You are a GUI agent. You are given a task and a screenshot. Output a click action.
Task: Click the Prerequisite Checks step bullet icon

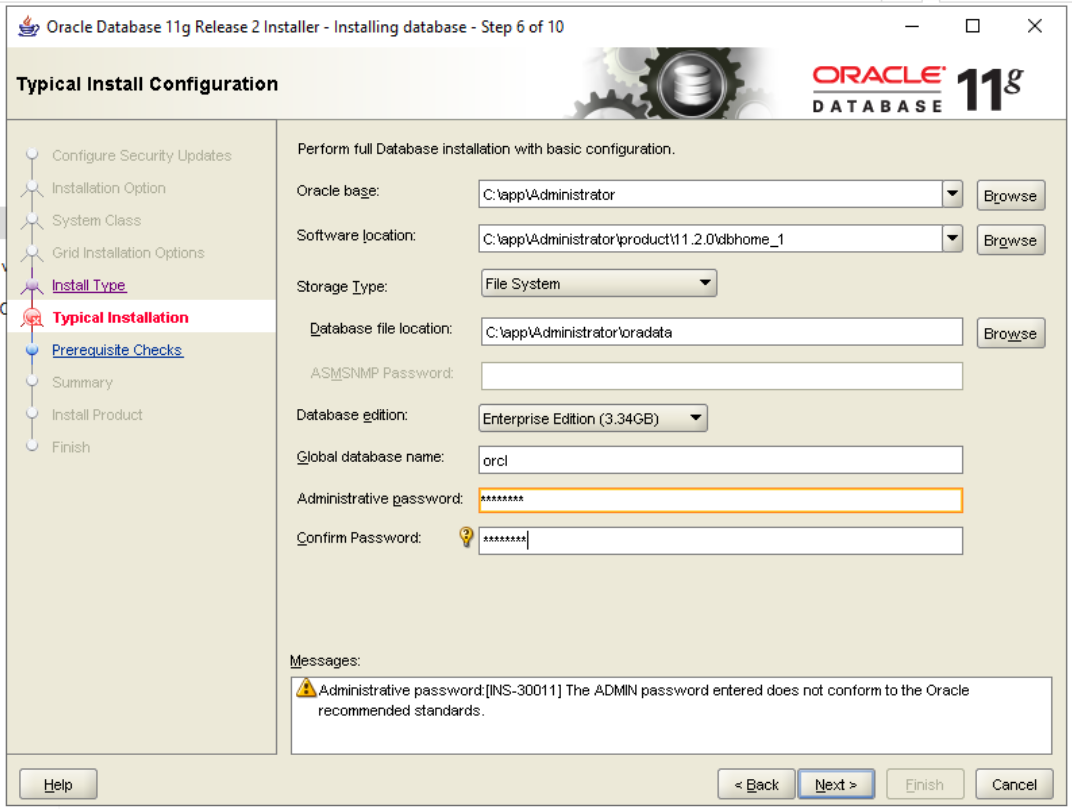31,350
